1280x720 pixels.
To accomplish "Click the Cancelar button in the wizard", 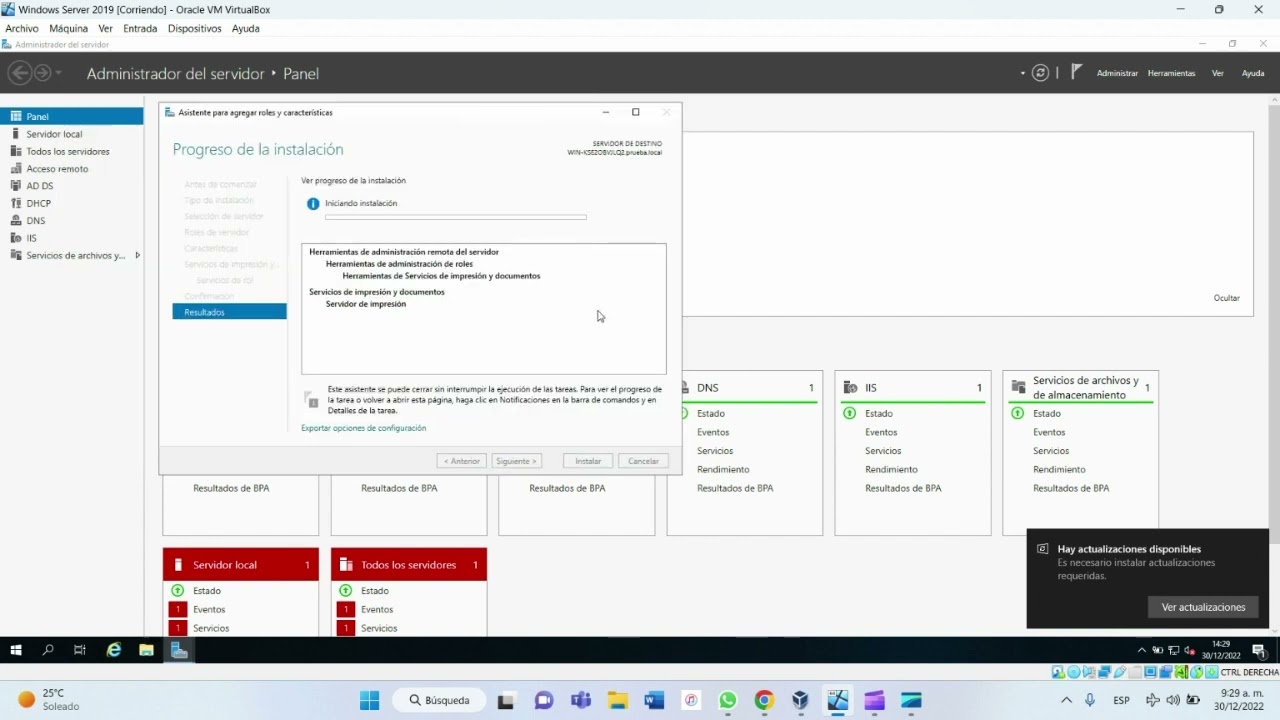I will pyautogui.click(x=643, y=461).
